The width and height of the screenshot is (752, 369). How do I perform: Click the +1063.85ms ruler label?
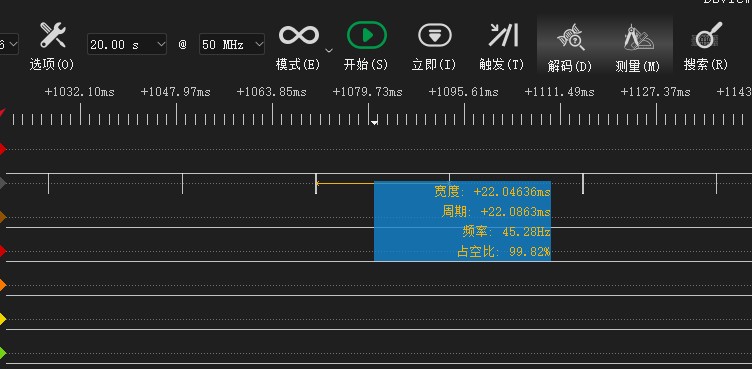coord(271,92)
